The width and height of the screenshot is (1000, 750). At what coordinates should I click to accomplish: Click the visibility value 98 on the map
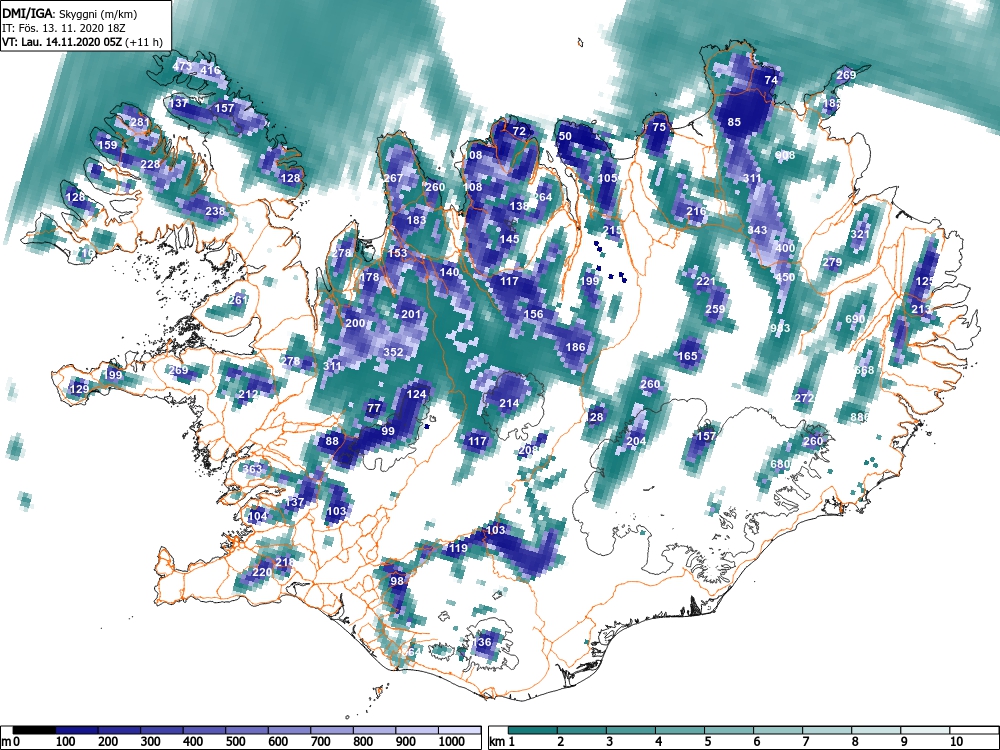tap(397, 580)
